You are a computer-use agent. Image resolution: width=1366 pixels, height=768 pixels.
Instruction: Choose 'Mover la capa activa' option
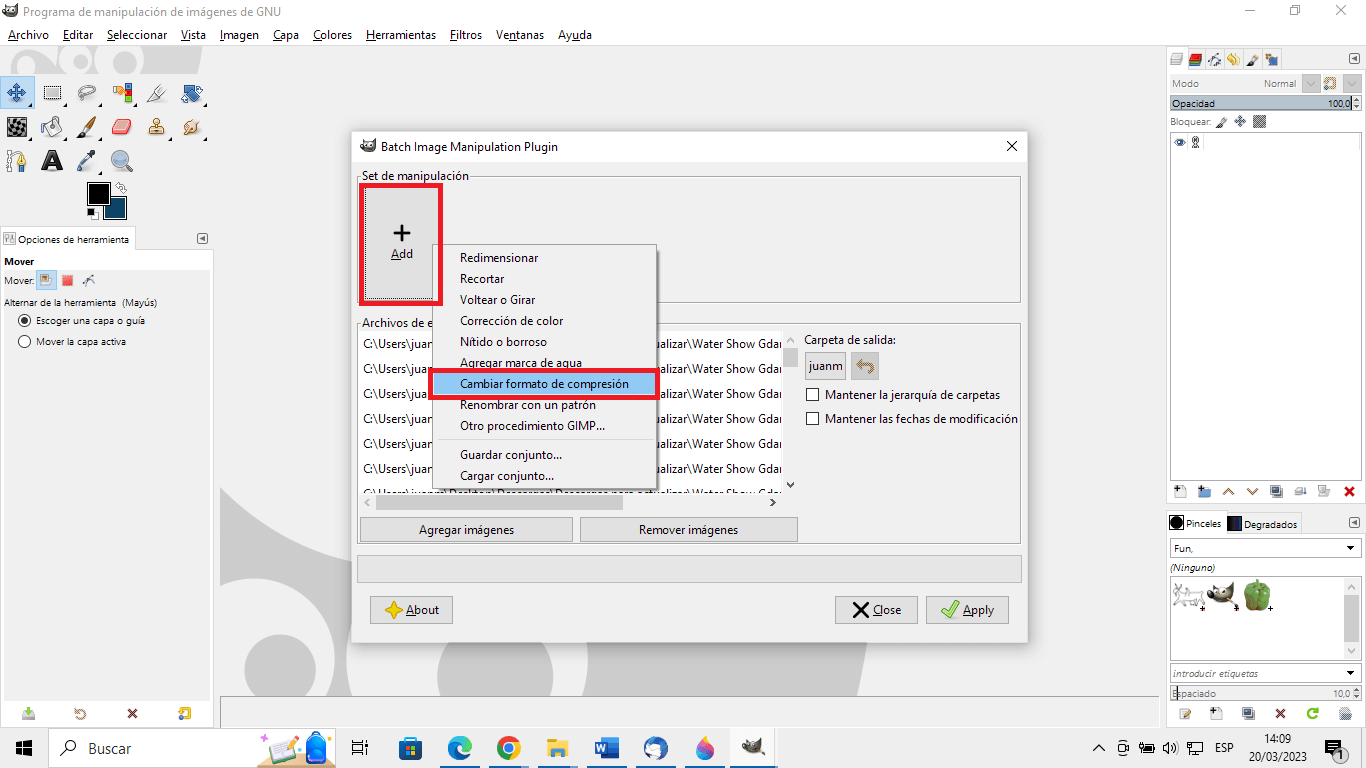click(x=72, y=342)
